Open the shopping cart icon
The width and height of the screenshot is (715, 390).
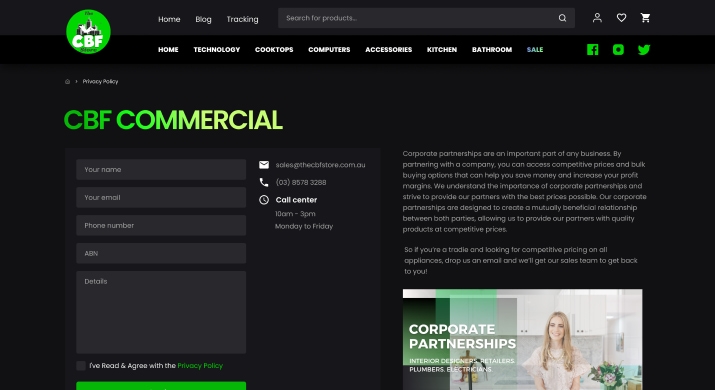click(645, 18)
